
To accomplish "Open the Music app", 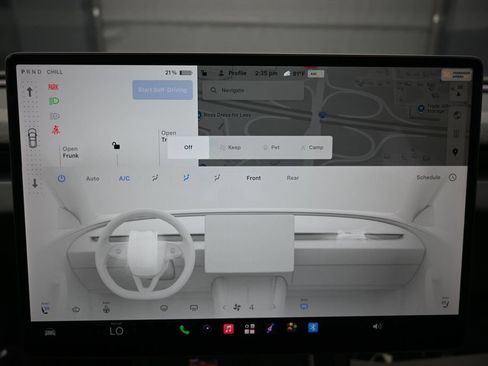I will pos(228,329).
